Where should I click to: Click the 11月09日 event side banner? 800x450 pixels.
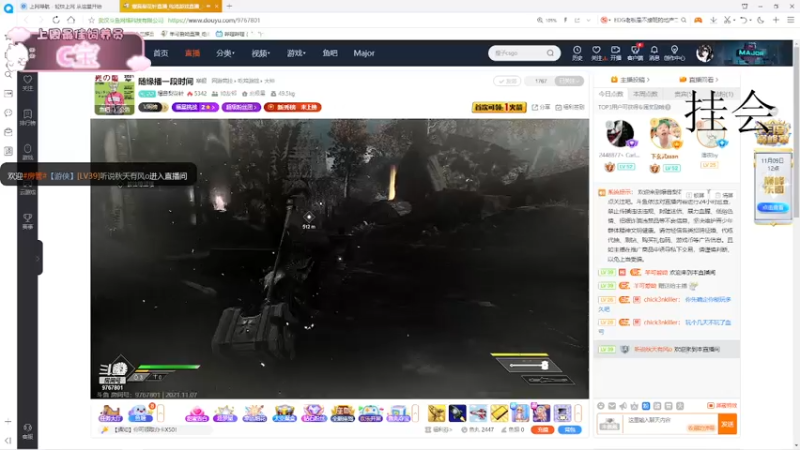773,186
